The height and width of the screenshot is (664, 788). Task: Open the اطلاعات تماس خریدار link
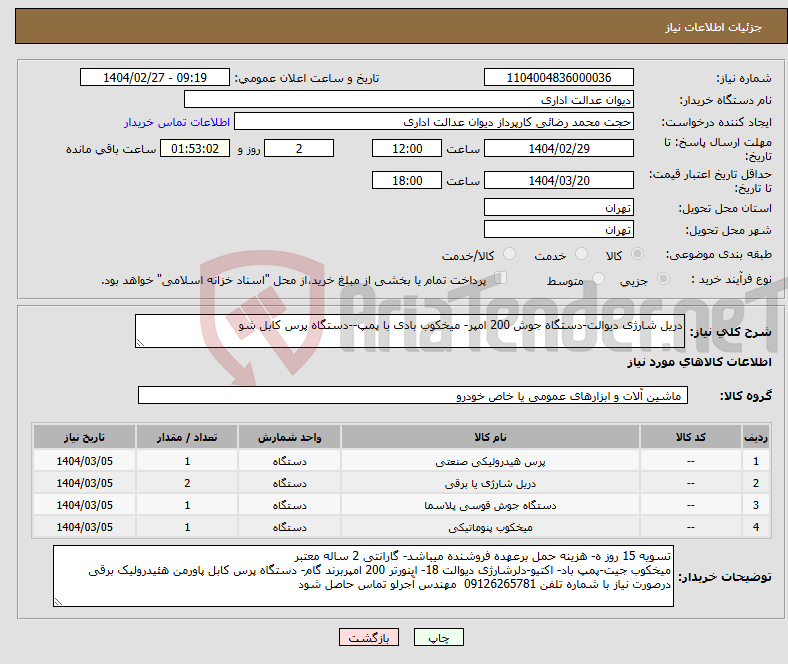click(177, 122)
